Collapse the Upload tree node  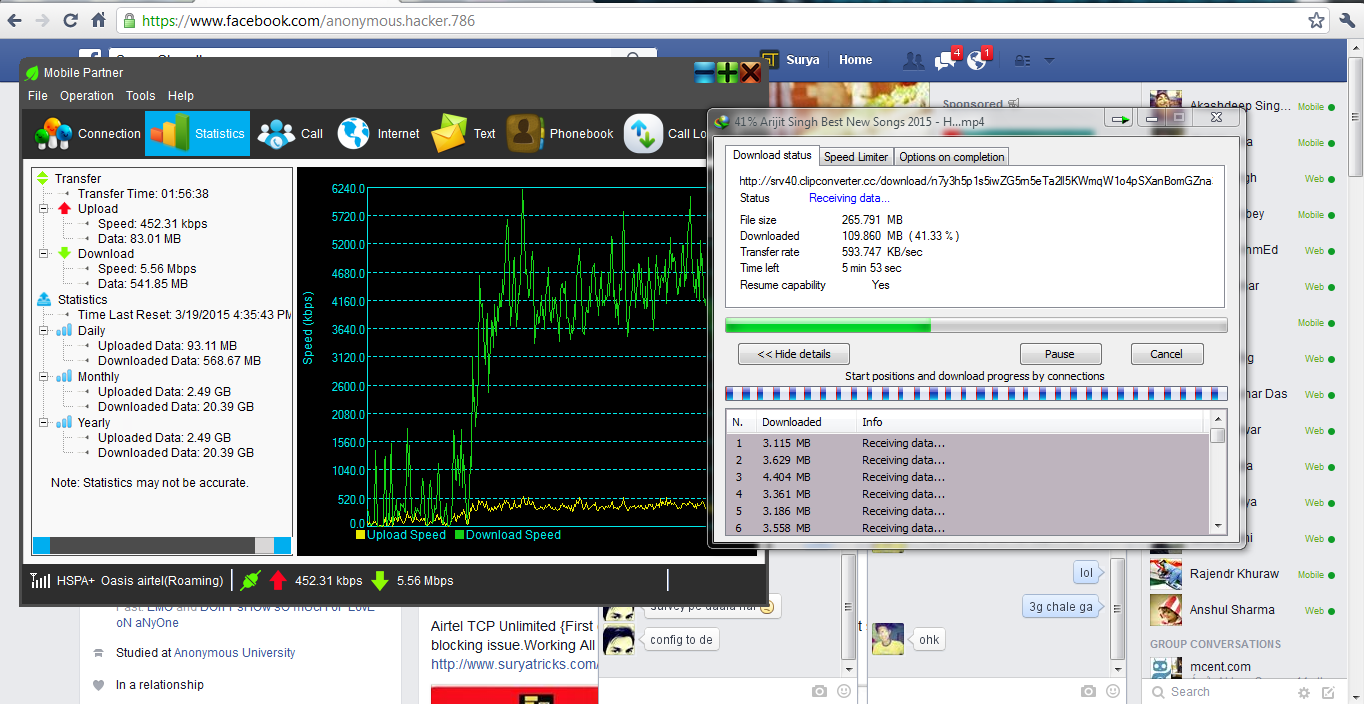[x=43, y=209]
